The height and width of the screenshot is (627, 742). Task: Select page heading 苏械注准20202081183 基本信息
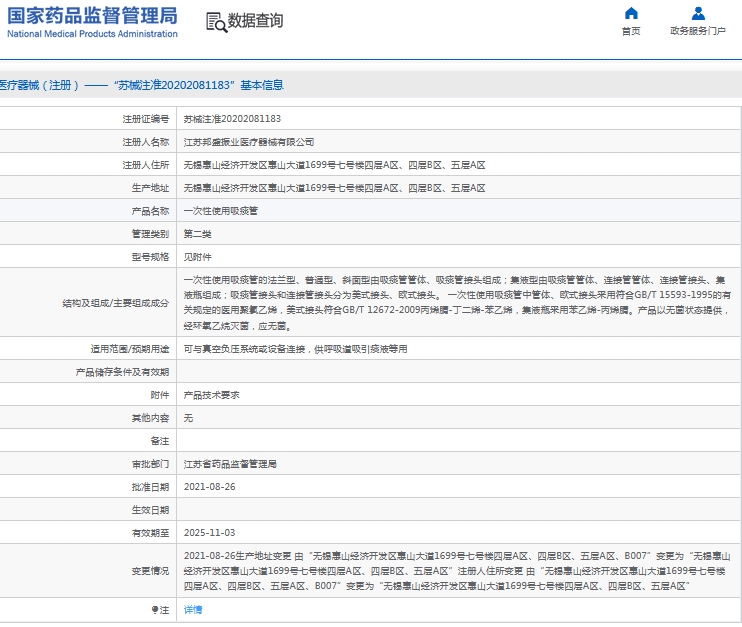click(x=141, y=85)
